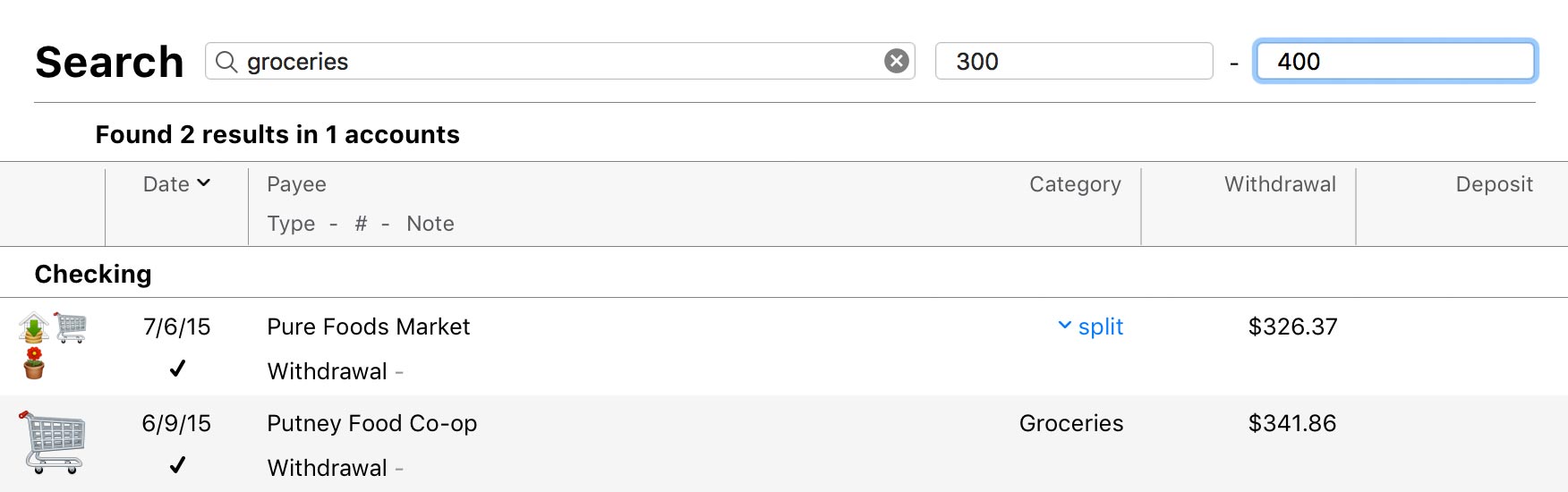Click the large shopping cart icon for Putney Food Co-op
This screenshot has width=1568, height=492.
pos(53,443)
